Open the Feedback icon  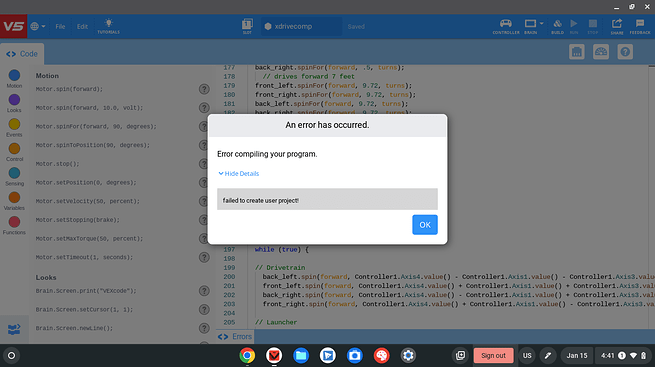(640, 26)
